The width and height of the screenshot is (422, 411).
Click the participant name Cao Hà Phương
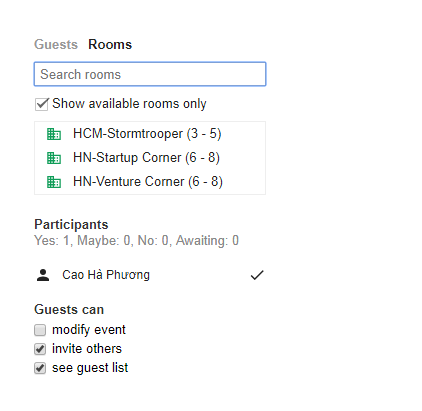click(106, 275)
